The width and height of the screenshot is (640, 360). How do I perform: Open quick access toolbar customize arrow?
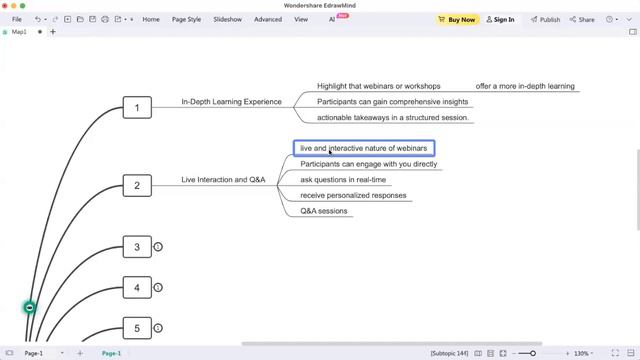131,20
